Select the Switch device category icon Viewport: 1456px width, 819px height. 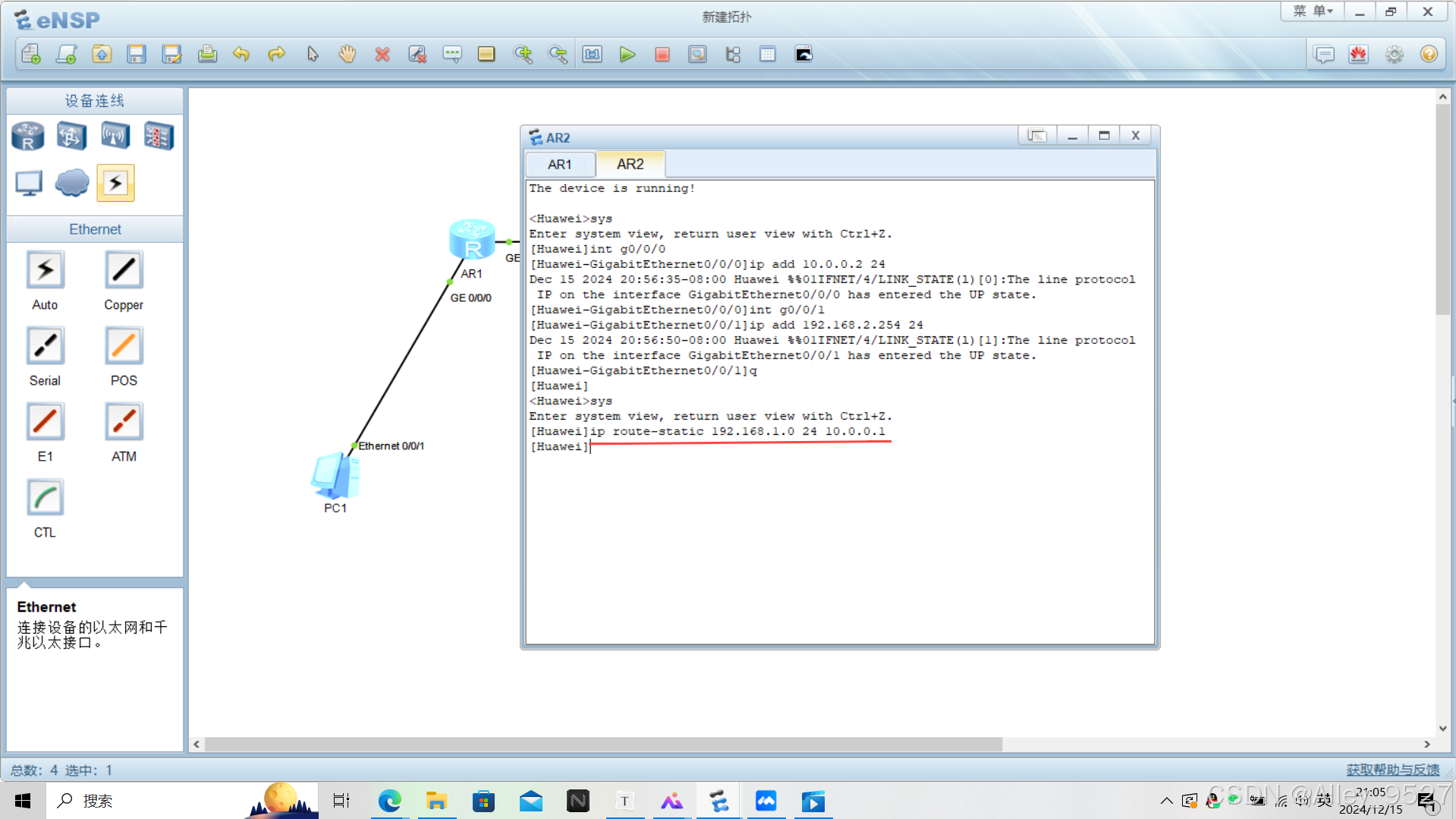71,137
